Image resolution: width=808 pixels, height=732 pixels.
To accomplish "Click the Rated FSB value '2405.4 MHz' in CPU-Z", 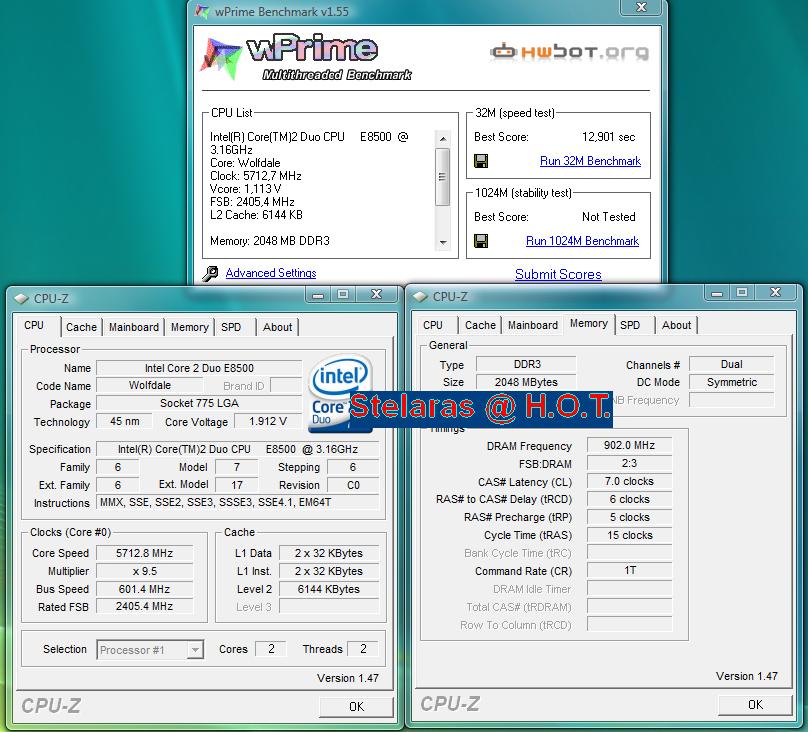I will point(144,606).
